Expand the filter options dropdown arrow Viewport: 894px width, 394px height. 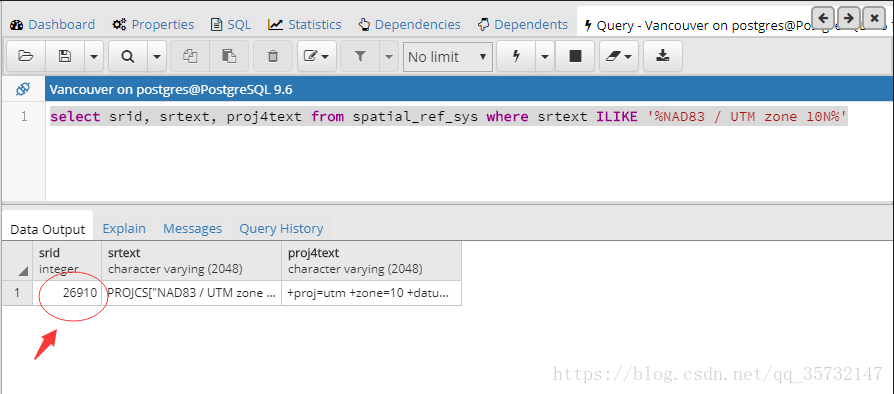389,56
